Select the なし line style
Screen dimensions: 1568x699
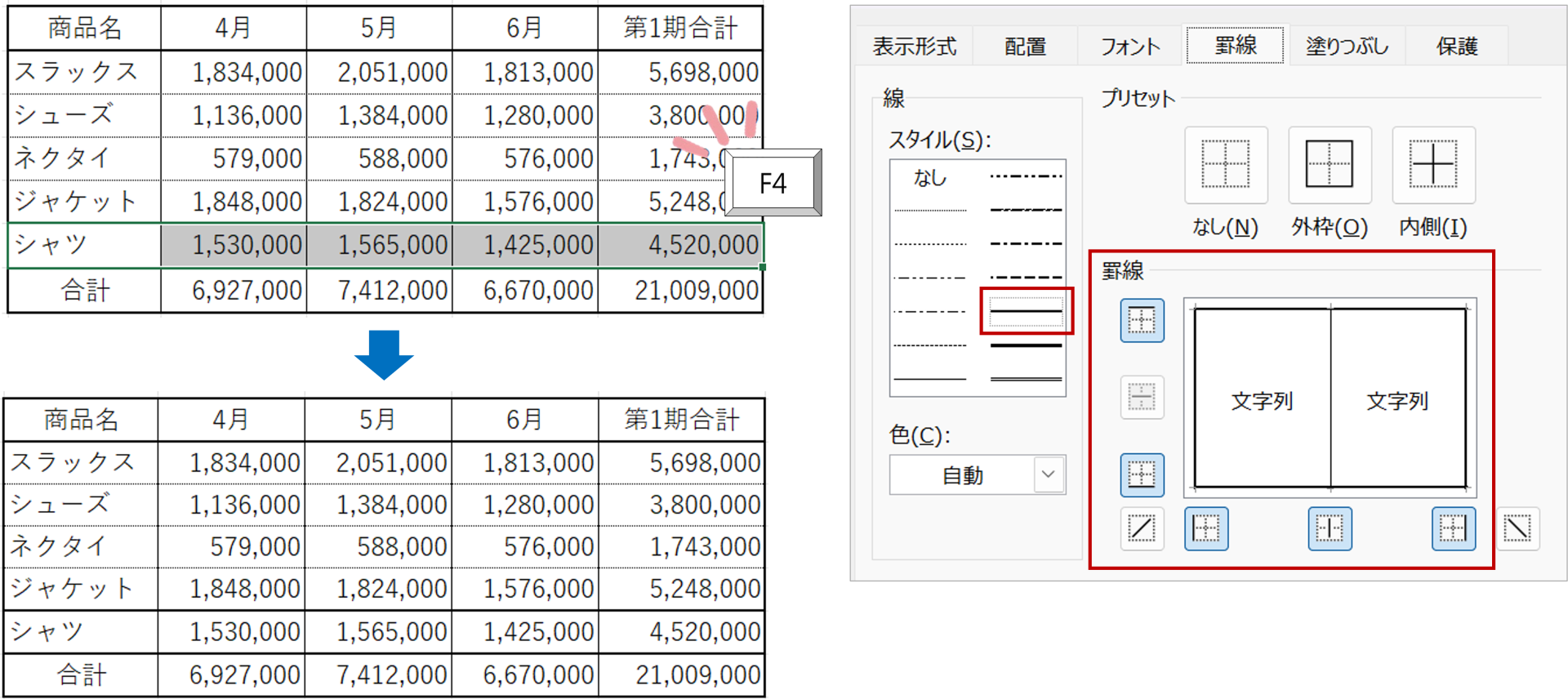(930, 177)
